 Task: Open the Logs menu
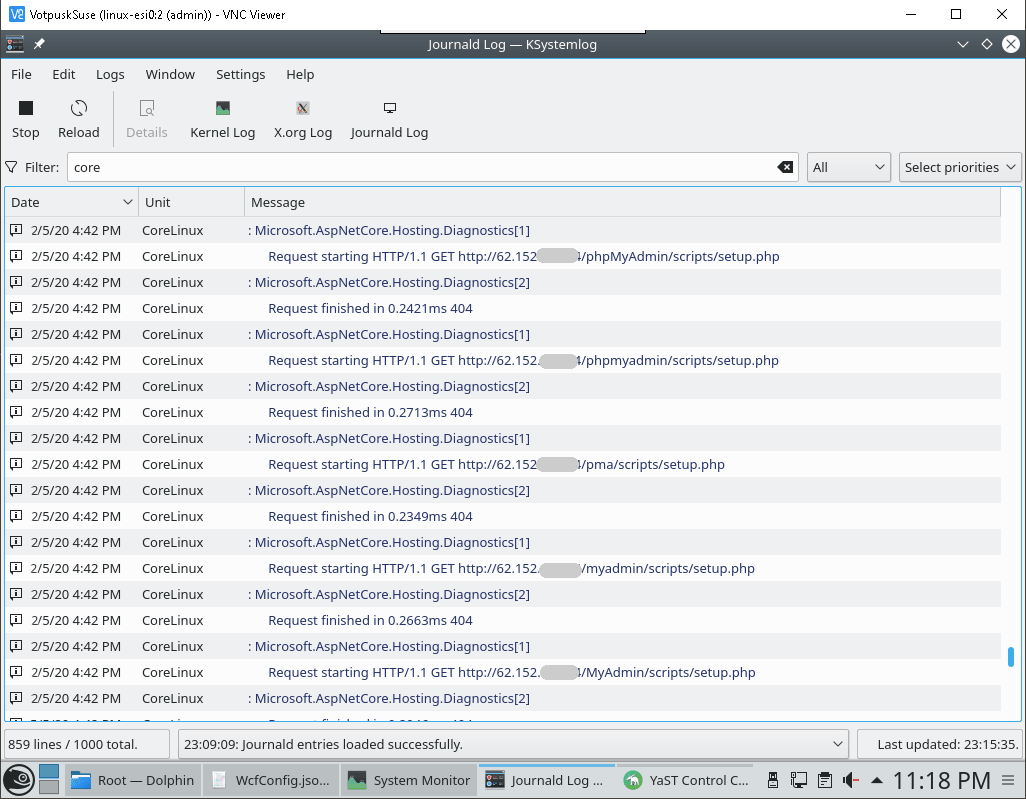(x=110, y=75)
